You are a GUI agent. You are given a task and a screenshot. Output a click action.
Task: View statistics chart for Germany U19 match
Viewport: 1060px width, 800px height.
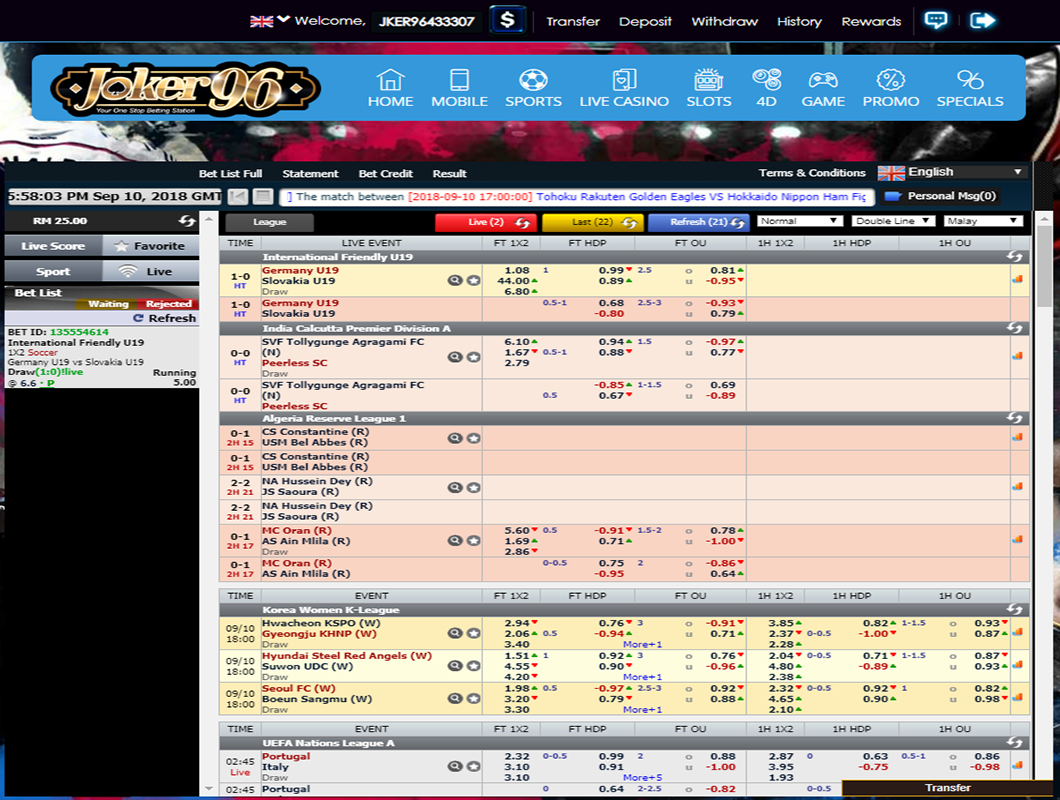tap(1017, 280)
